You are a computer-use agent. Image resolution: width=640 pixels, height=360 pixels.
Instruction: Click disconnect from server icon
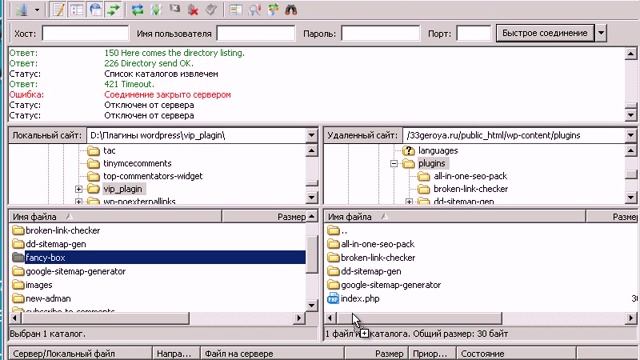click(193, 10)
